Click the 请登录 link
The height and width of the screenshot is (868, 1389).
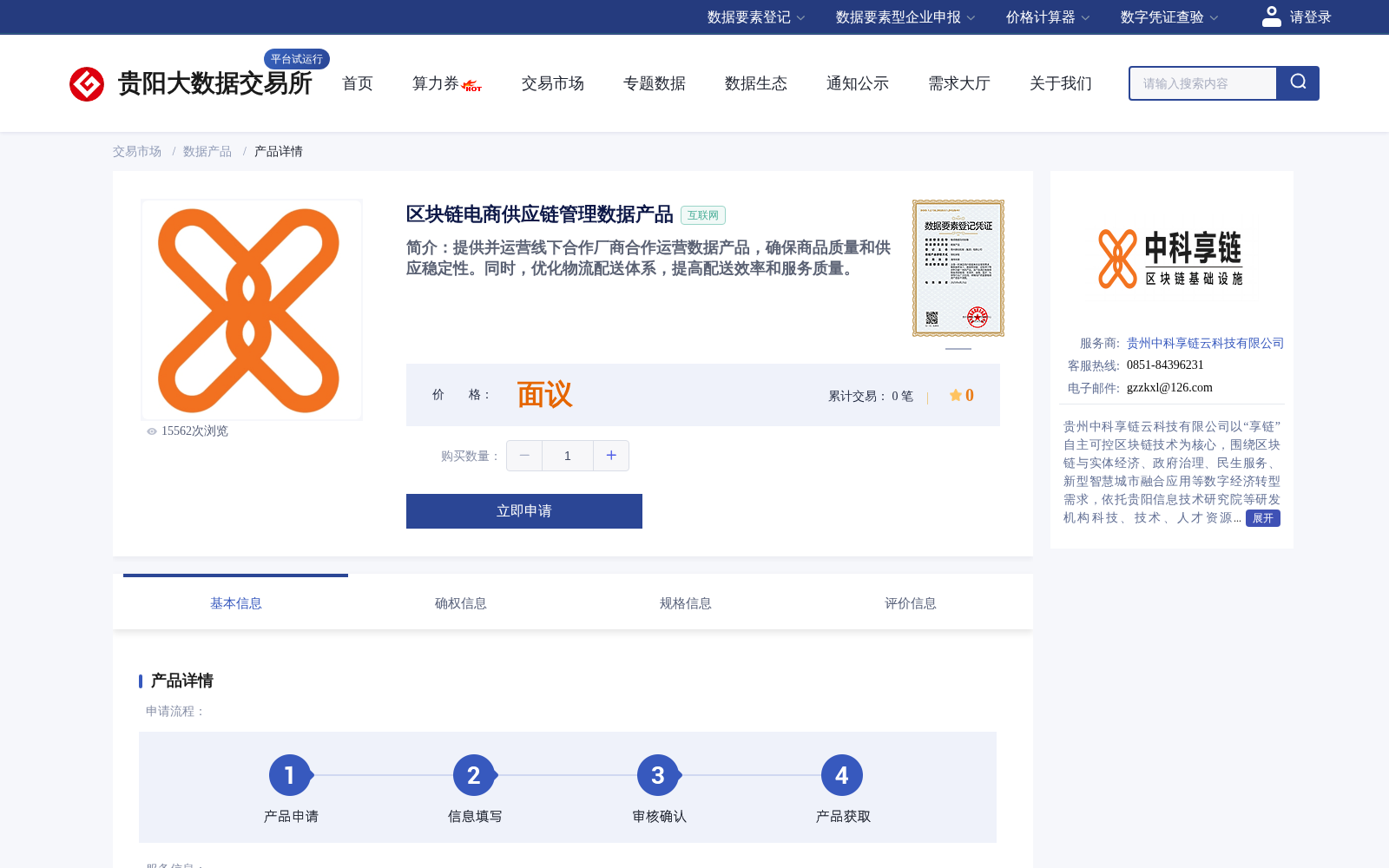click(1310, 17)
